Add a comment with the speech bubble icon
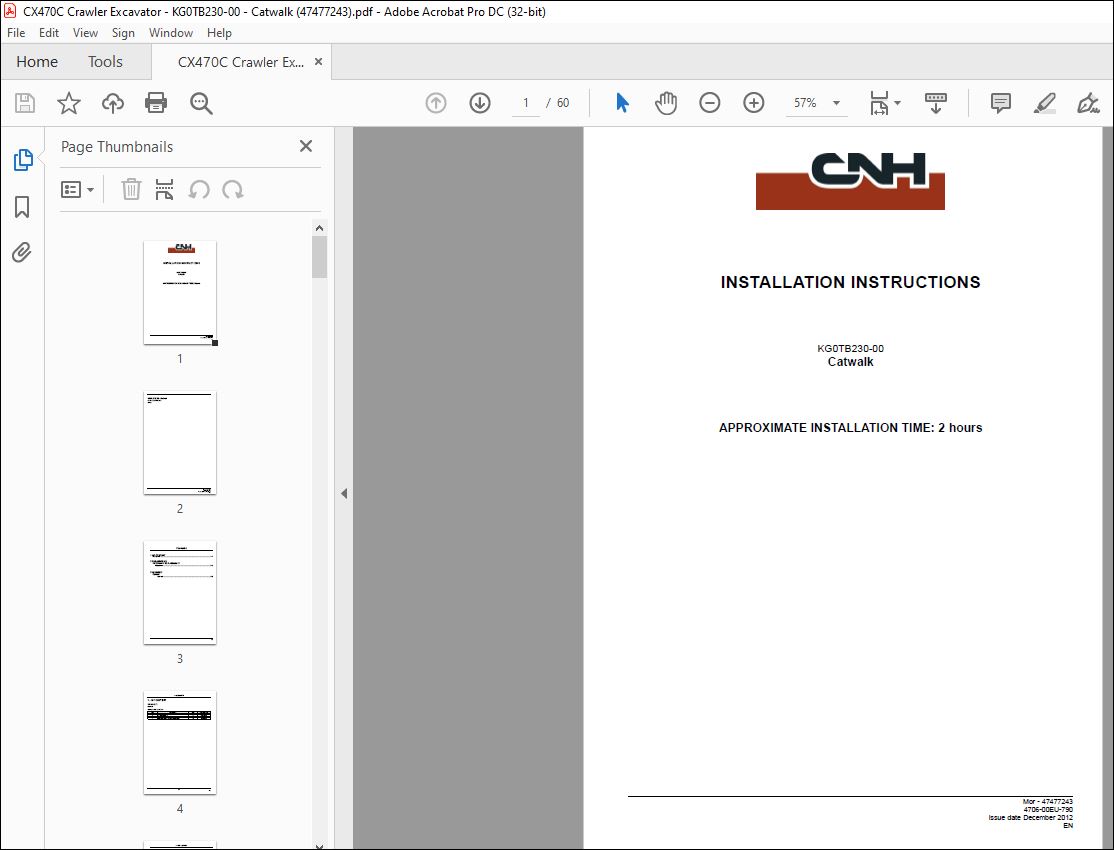 1000,103
